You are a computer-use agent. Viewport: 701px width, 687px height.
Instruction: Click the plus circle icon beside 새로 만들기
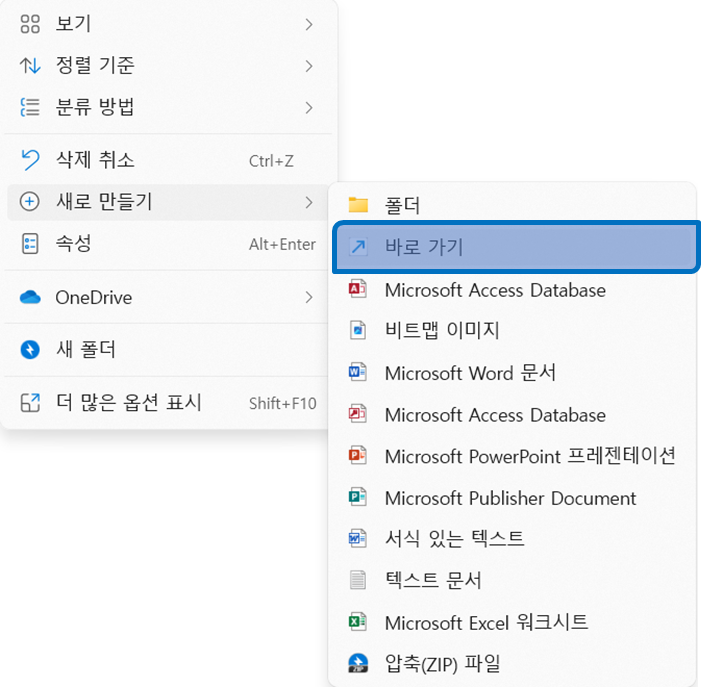[30, 202]
